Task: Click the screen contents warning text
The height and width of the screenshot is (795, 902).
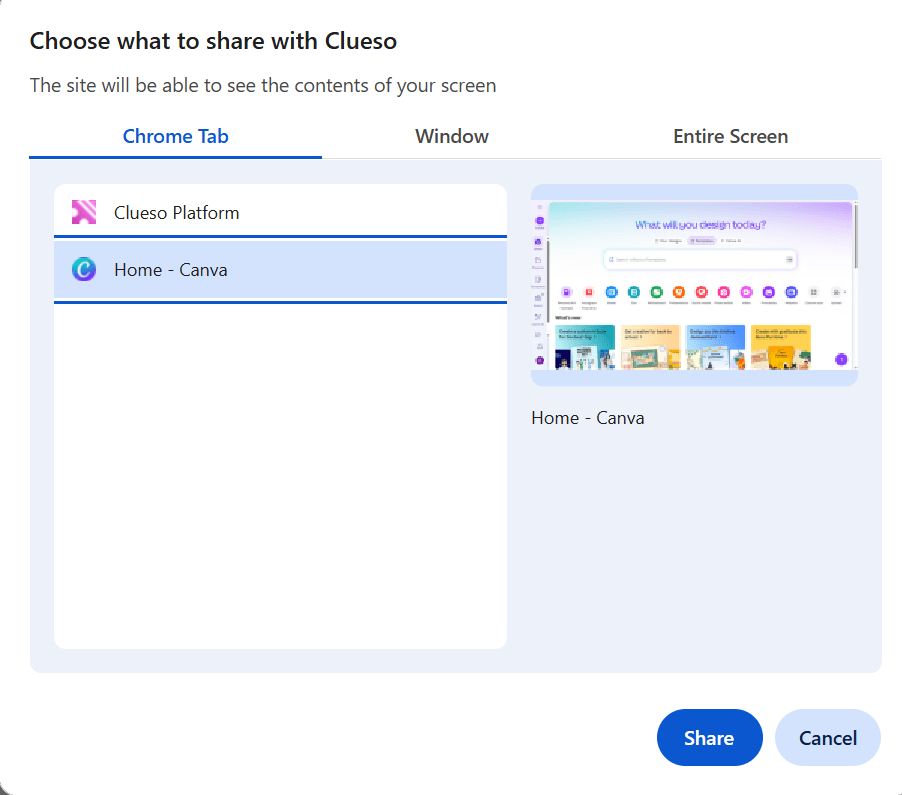Action: coord(263,86)
